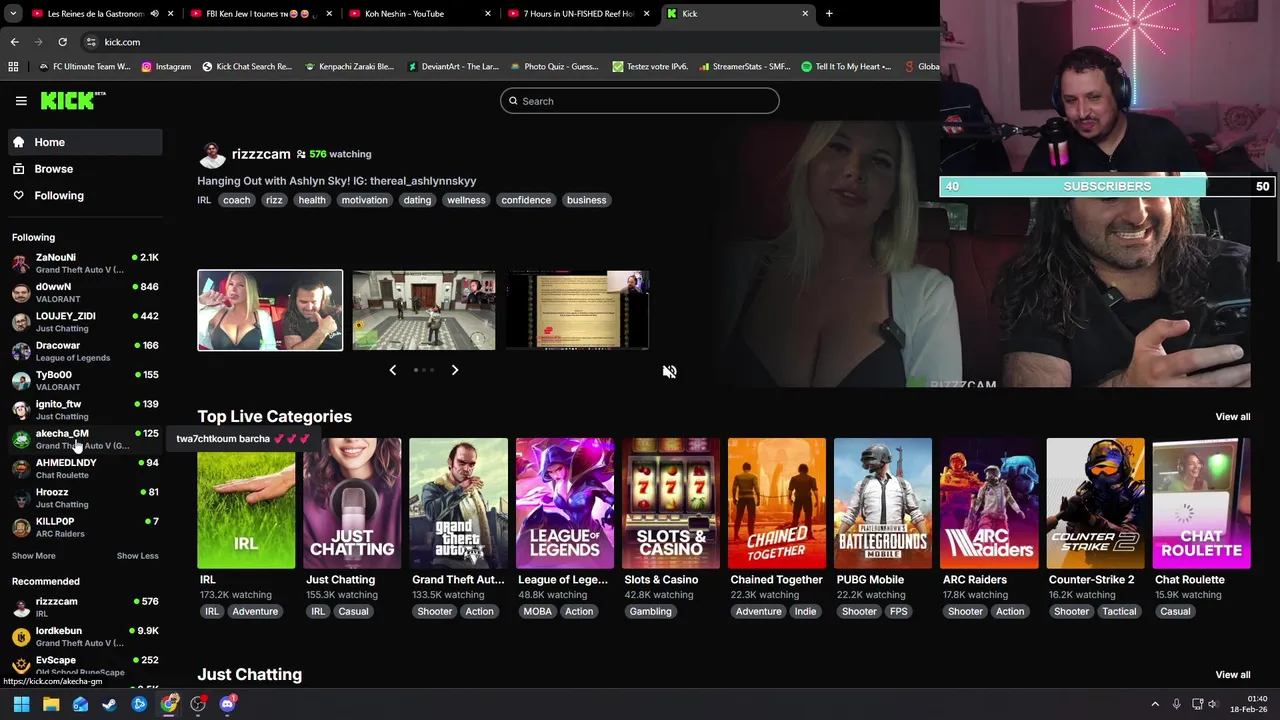This screenshot has width=1280, height=720.
Task: Open the hamburger sidebar menu
Action: (x=21, y=101)
